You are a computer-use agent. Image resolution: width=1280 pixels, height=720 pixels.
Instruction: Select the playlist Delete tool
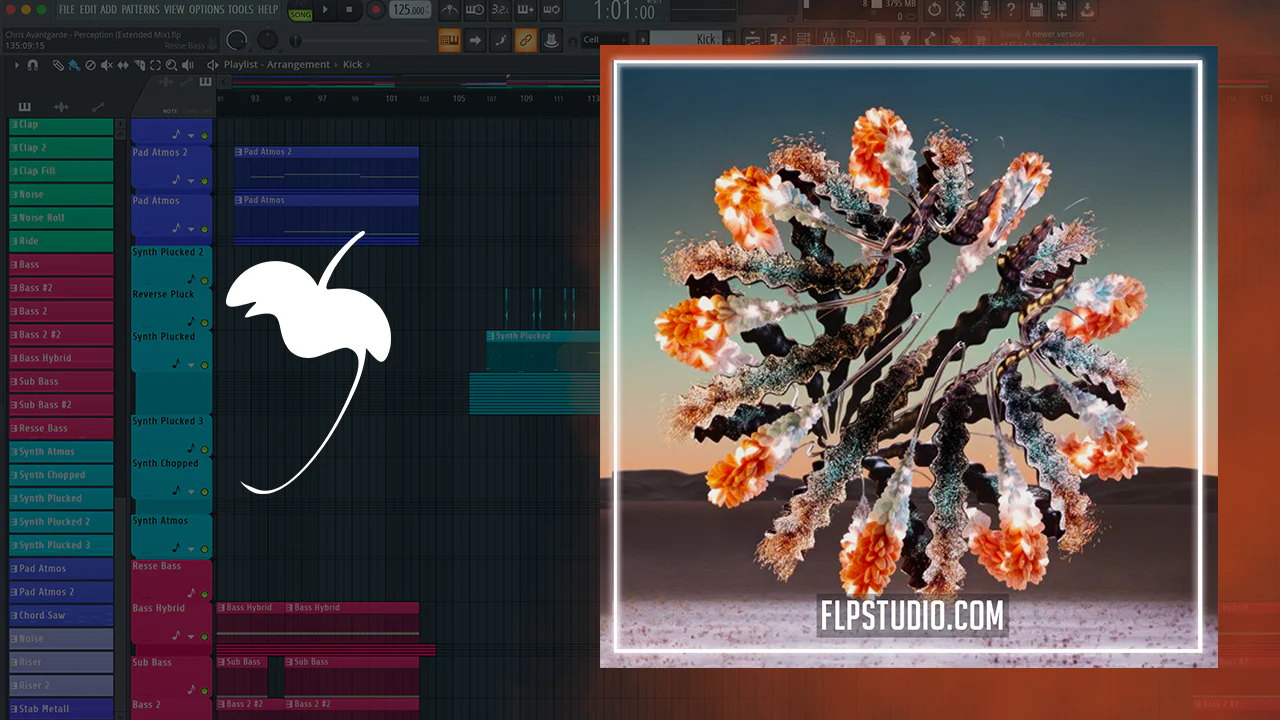tap(90, 65)
